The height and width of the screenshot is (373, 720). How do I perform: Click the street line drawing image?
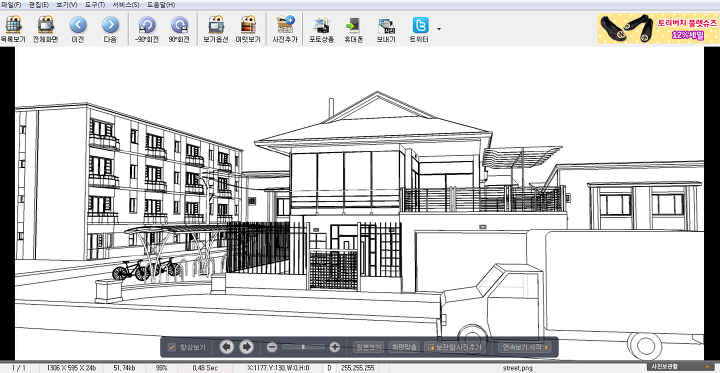359,203
